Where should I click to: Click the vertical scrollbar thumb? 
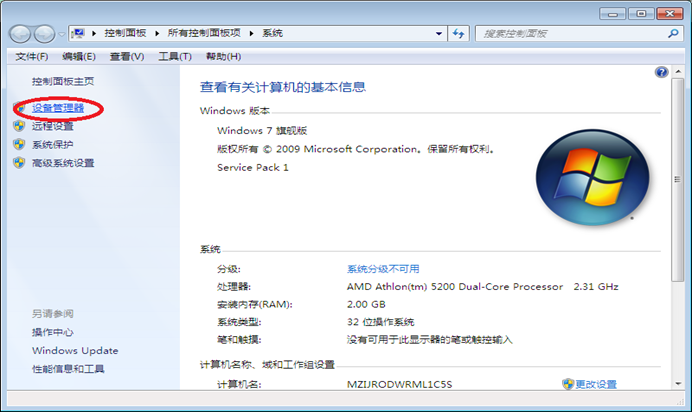click(677, 180)
